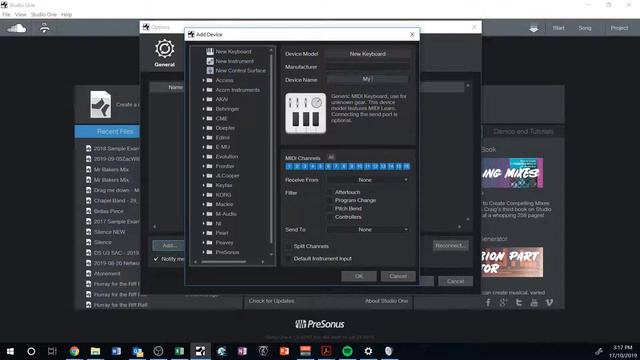
Task: Expand the Peavey folder arrow
Action: coord(203,242)
